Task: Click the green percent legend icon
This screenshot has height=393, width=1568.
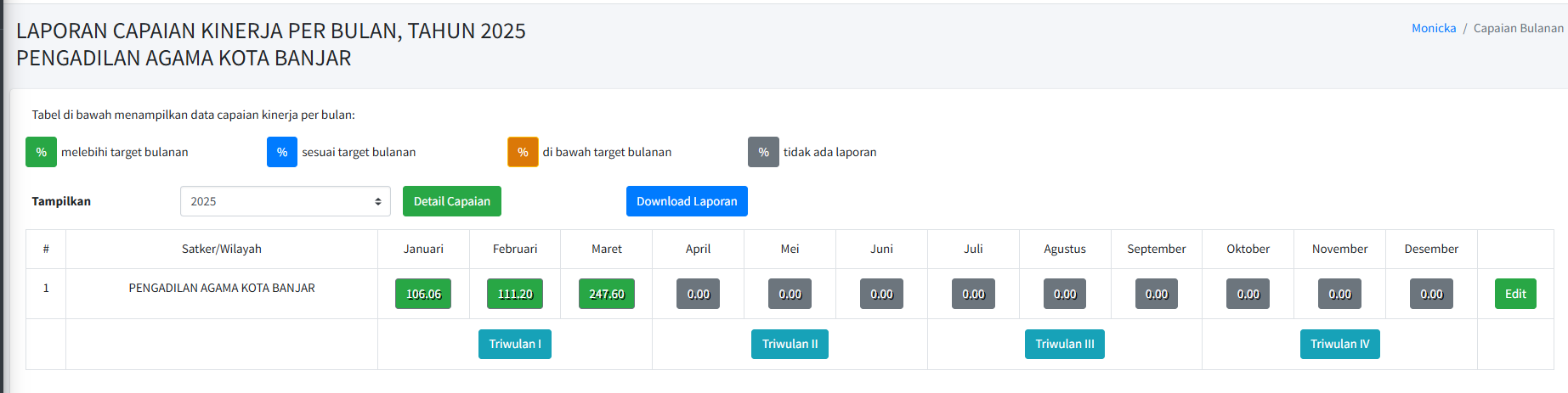Action: point(41,152)
